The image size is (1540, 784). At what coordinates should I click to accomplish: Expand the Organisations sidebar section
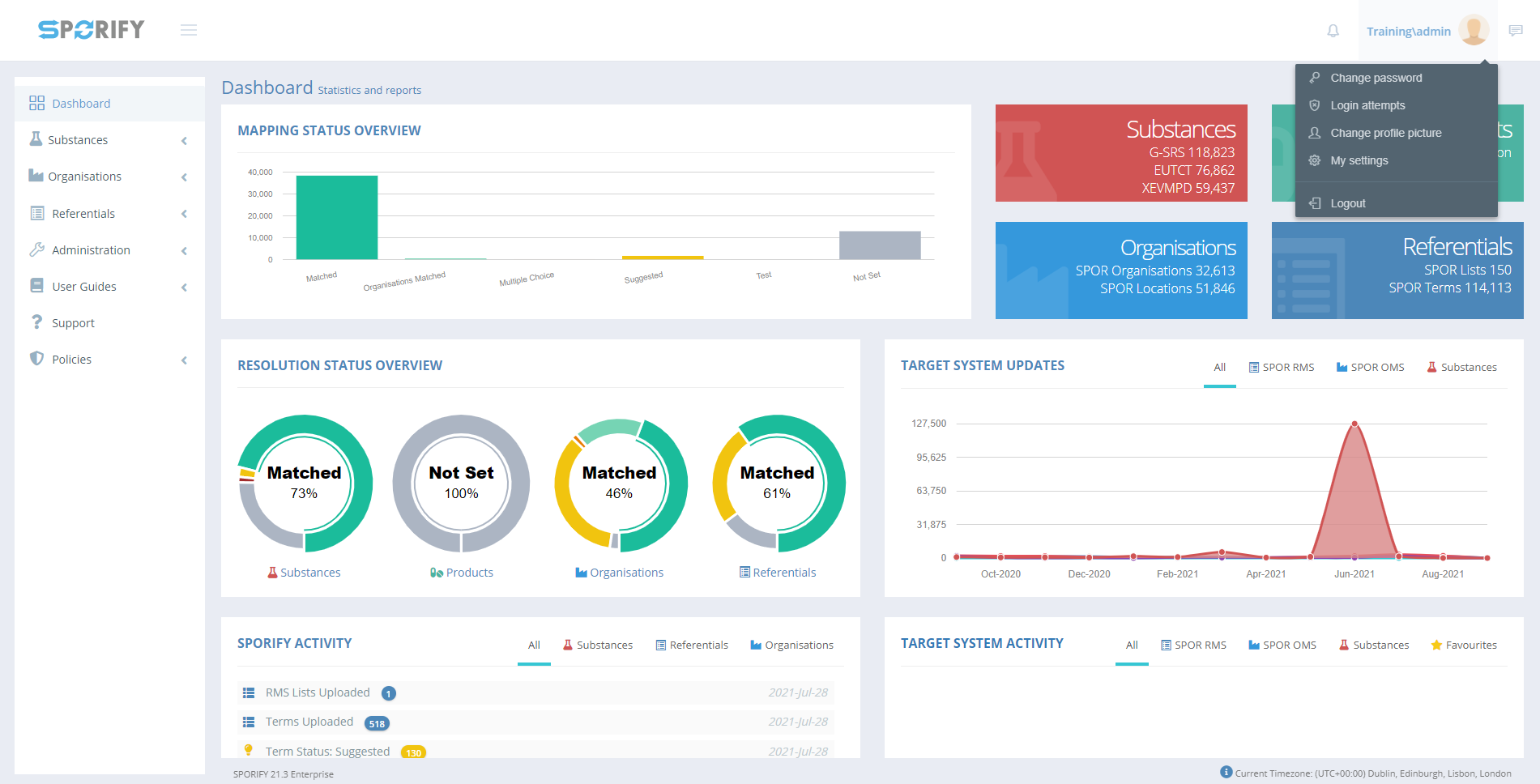pos(109,177)
